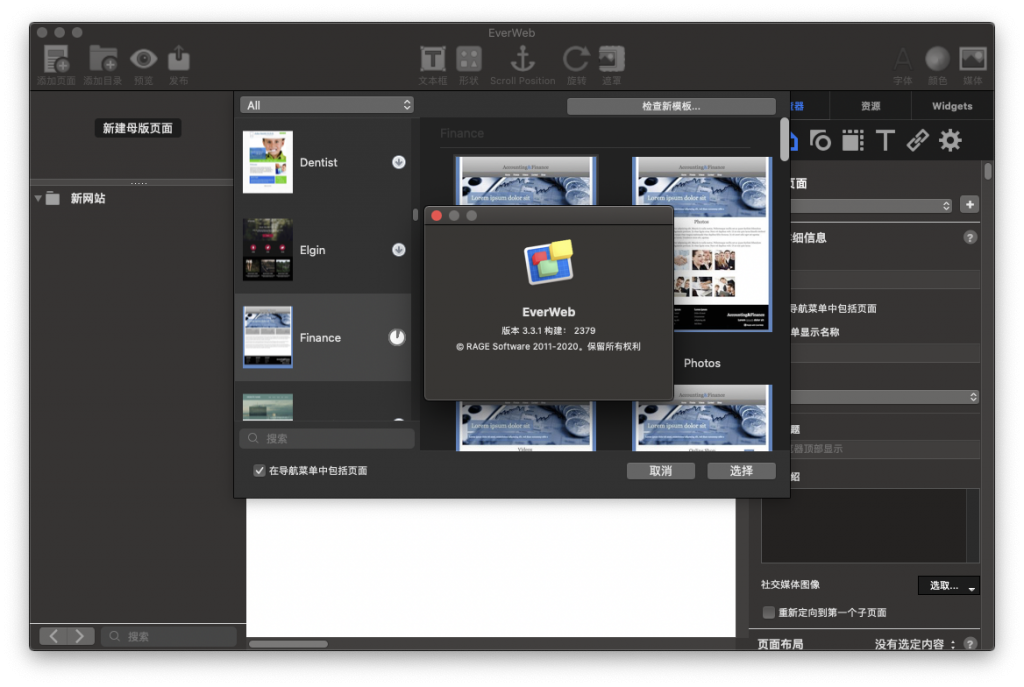Open the All template category dropdown

(327, 105)
